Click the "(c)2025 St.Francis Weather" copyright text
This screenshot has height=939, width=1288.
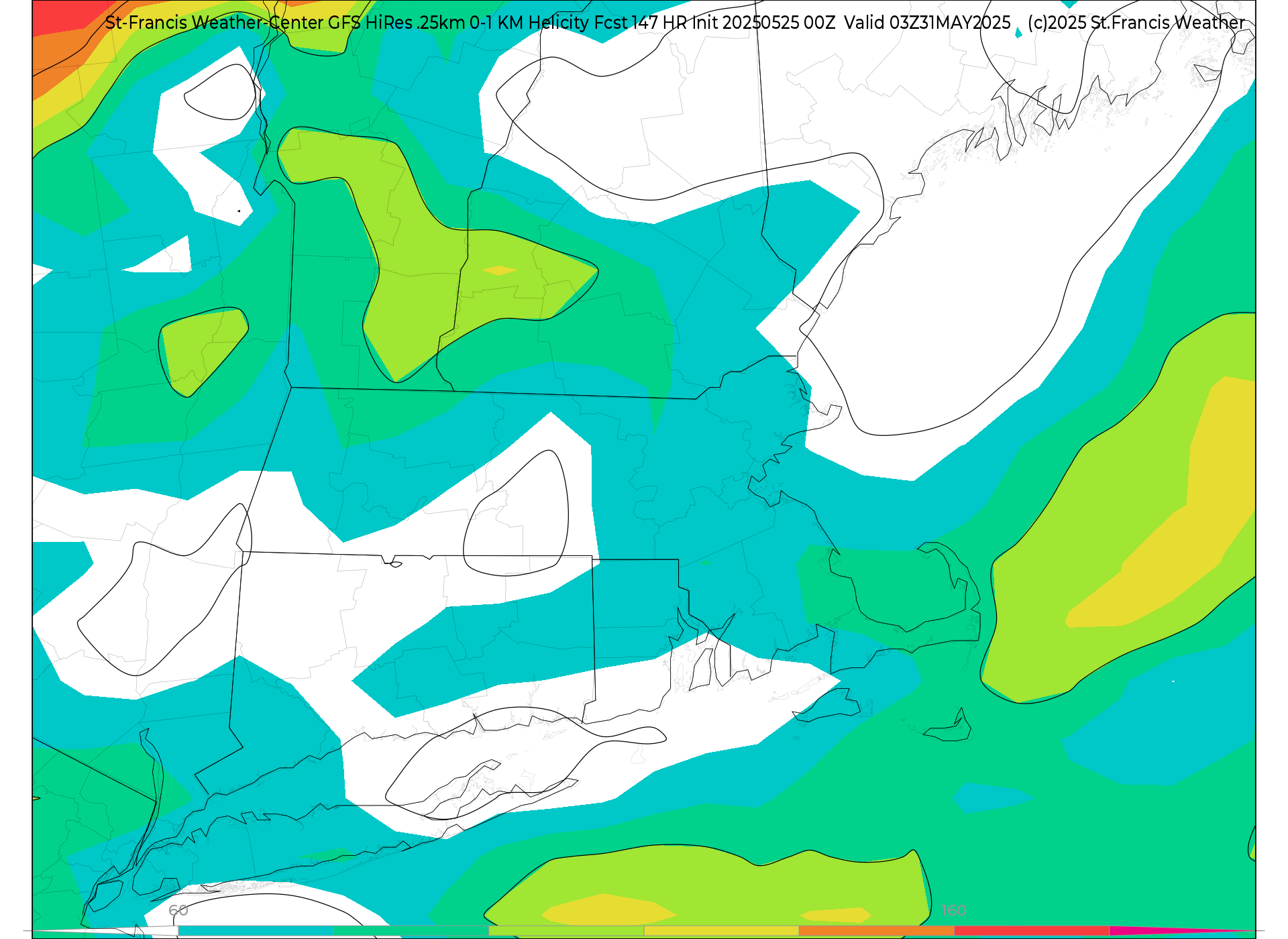coord(1136,23)
